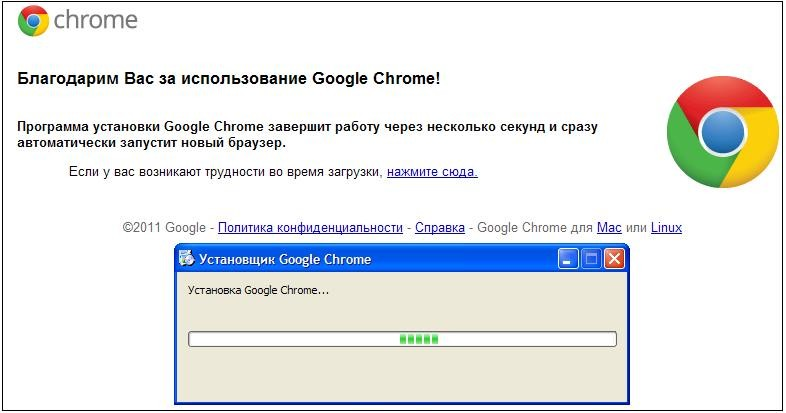Click the 'Установка Google Chrome…' status text
The height and width of the screenshot is (413, 786).
click(x=258, y=290)
